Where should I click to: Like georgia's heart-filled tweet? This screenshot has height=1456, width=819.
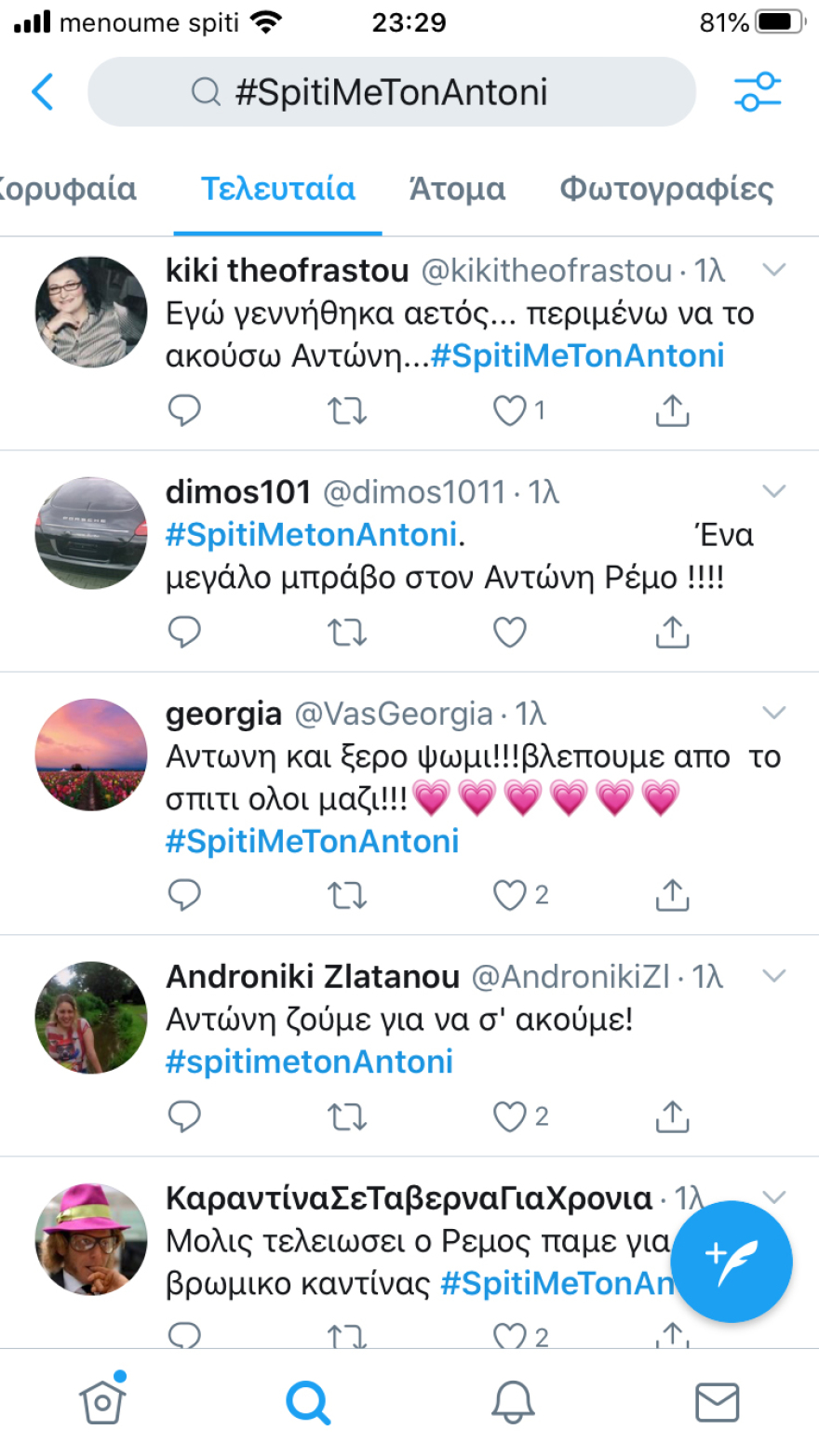509,895
